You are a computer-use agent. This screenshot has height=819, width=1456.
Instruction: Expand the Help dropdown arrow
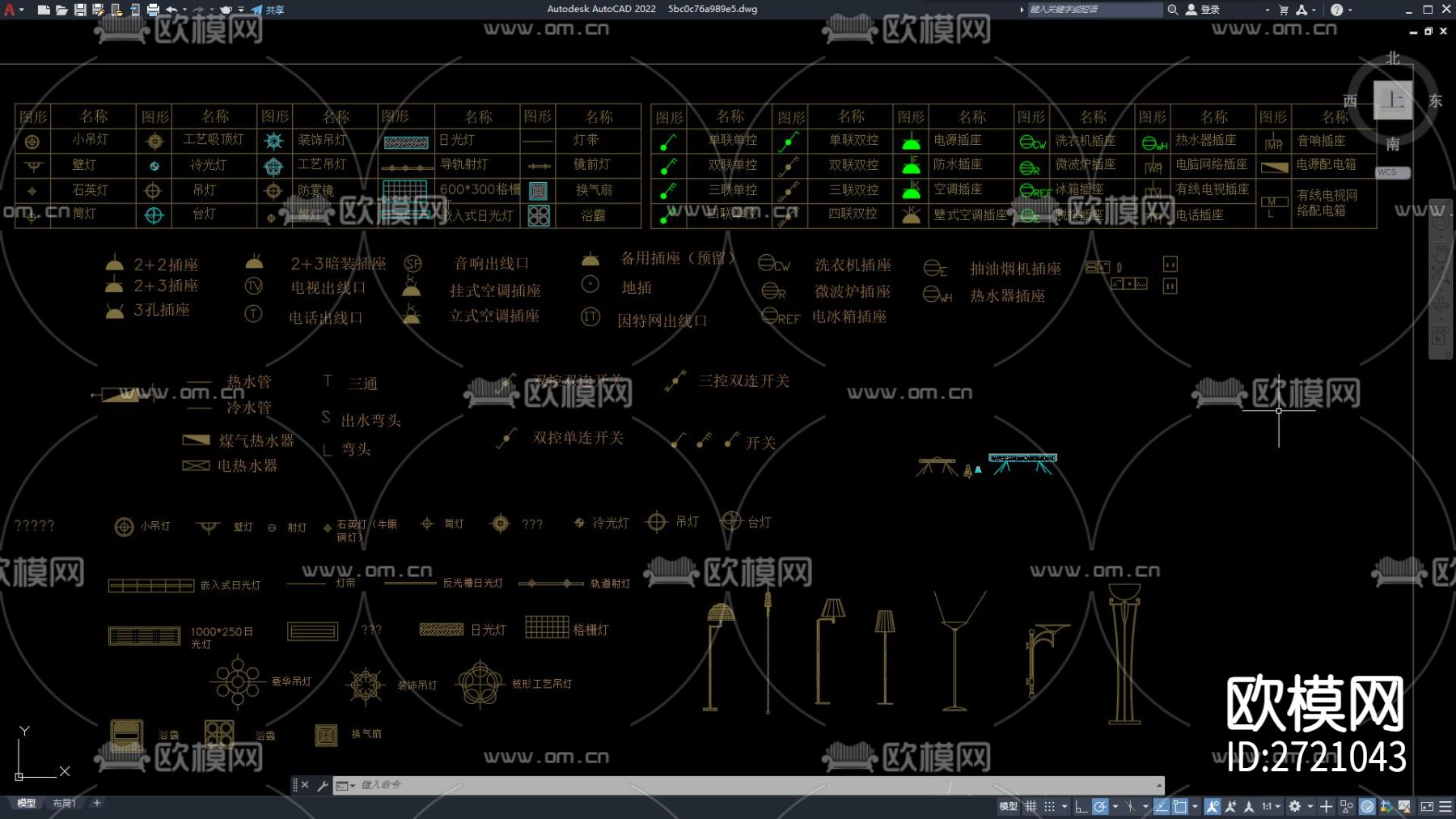point(1349,10)
